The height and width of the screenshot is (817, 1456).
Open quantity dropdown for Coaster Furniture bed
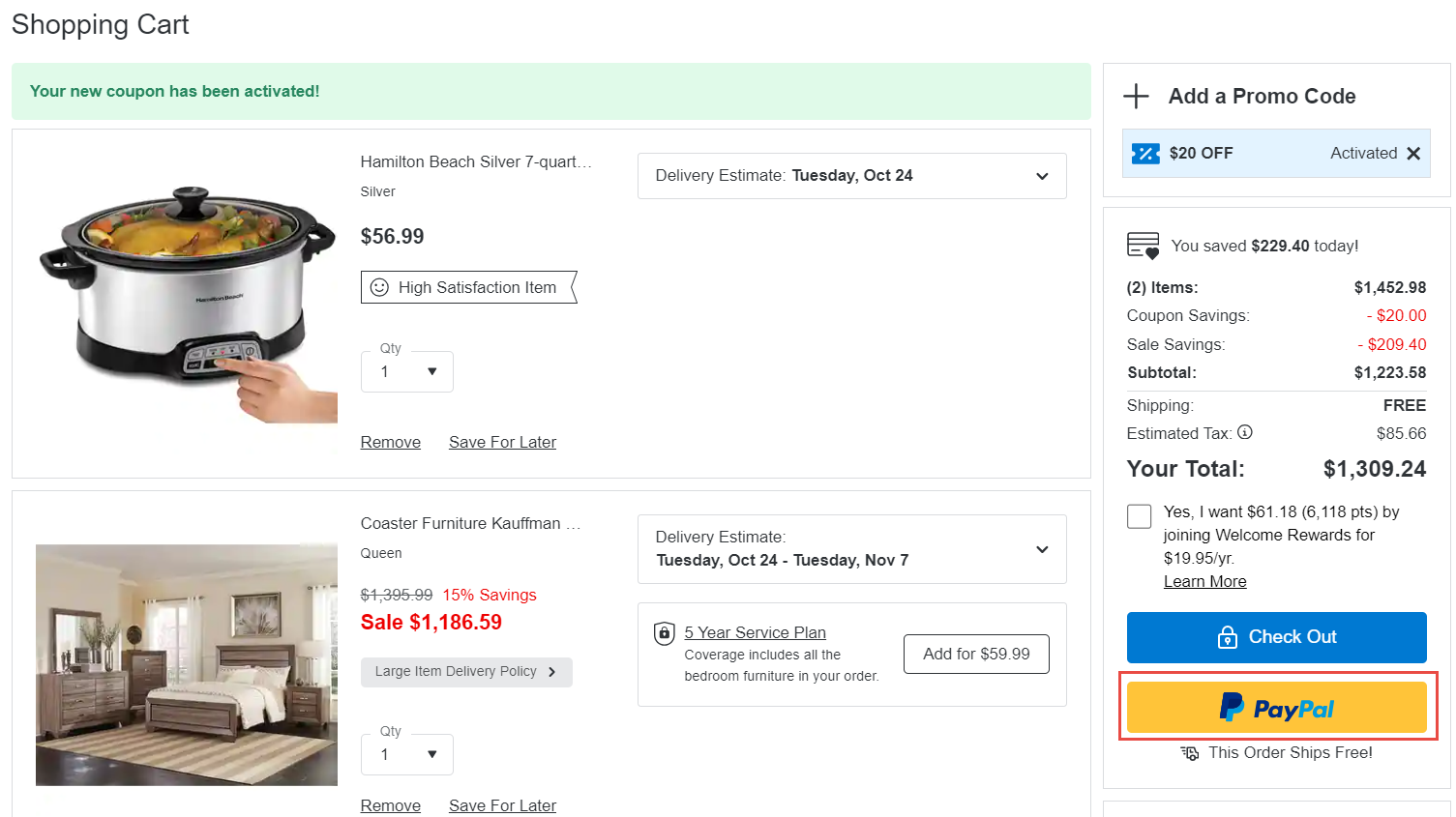pyautogui.click(x=407, y=755)
